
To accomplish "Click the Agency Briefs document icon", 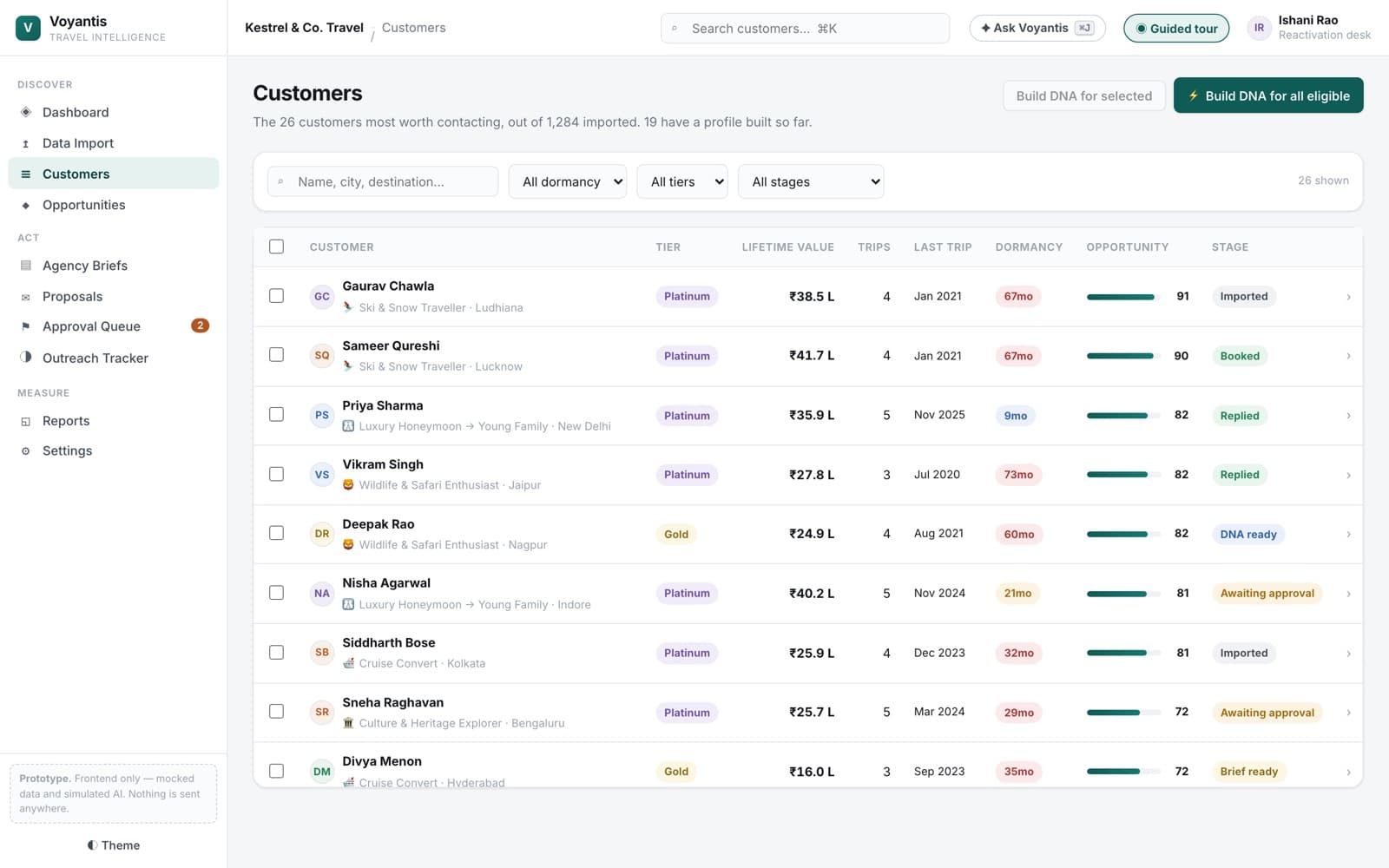I will click(x=26, y=266).
